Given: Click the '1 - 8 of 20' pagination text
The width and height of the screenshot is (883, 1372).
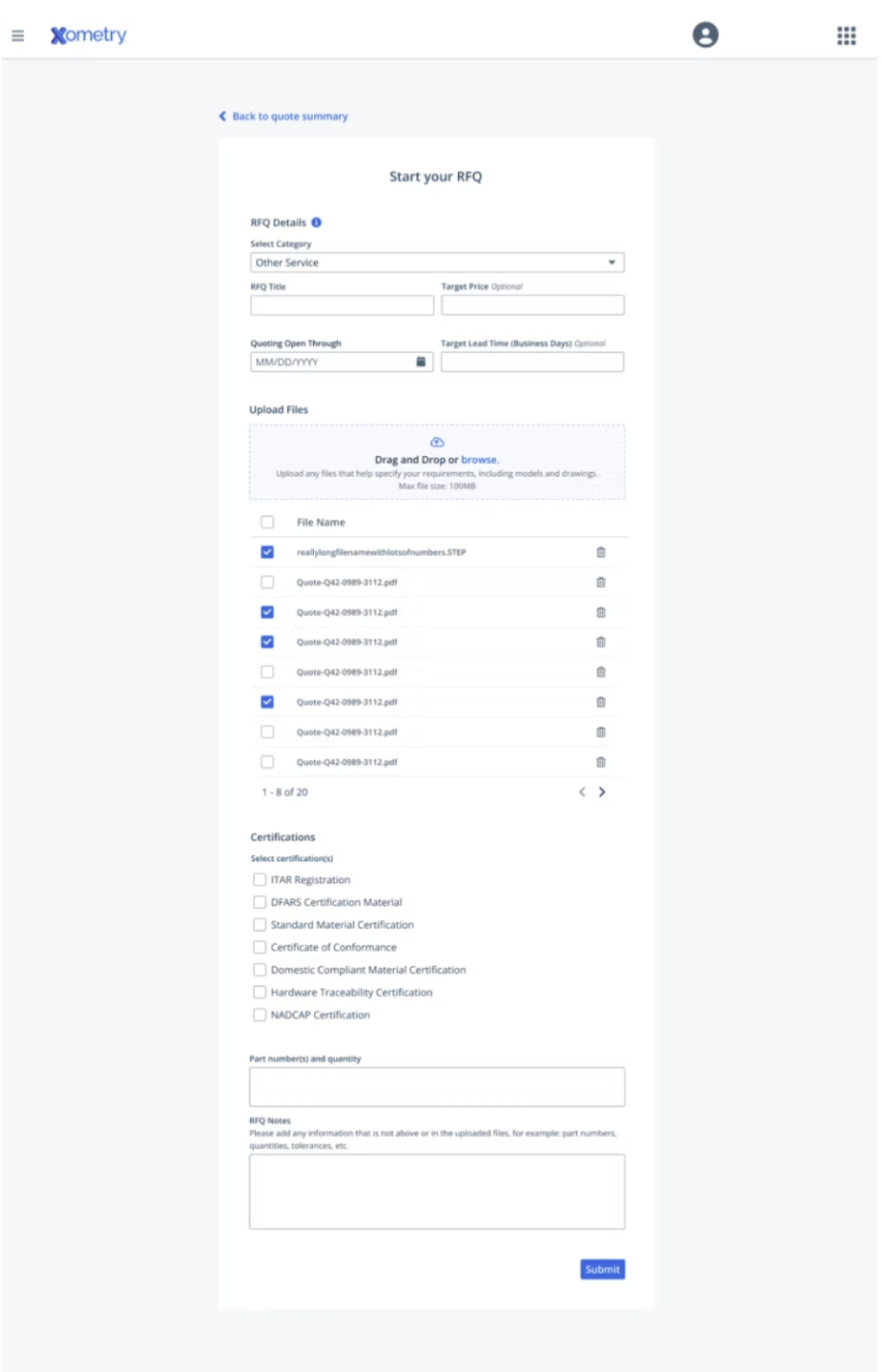Looking at the screenshot, I should click(285, 792).
